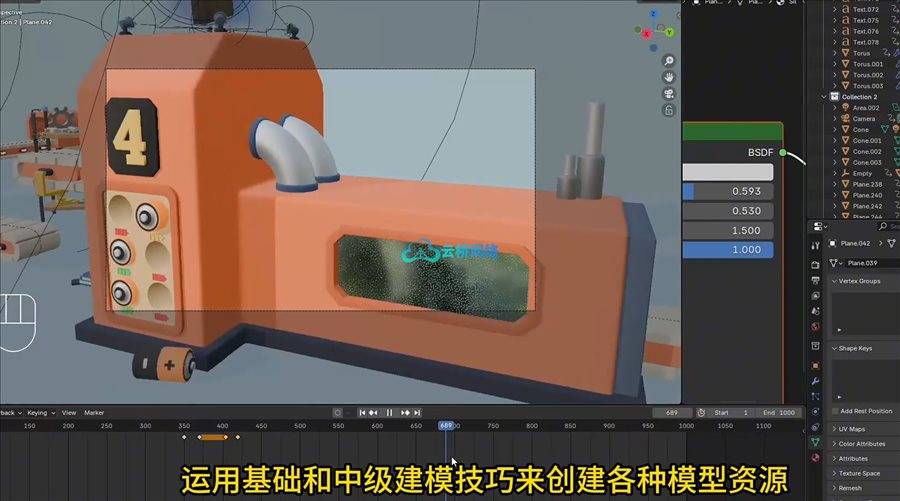Jump to the timeline end frame
Viewport: 900px width, 501px height.
(x=418, y=412)
